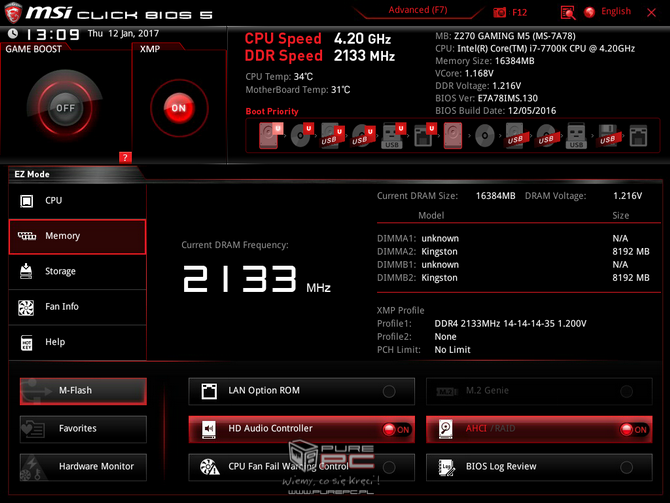
Task: Click the CPU Fan Fail Warning fan icon
Action: coord(209,467)
